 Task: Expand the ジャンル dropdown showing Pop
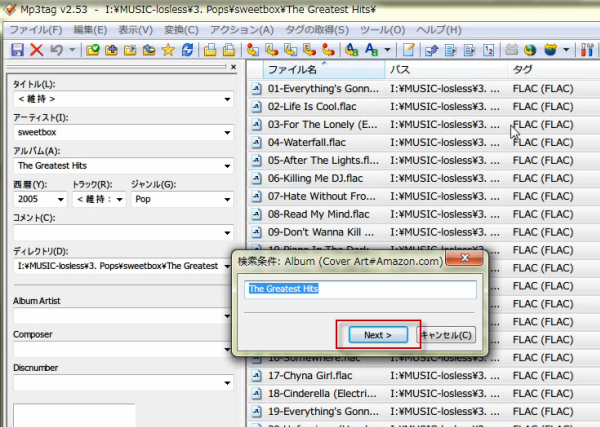pos(228,199)
